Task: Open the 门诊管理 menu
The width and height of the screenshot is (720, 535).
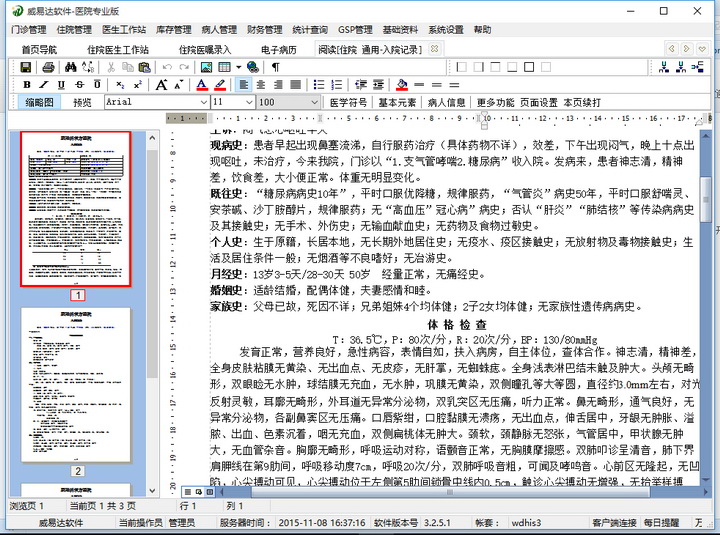Action: [x=29, y=30]
